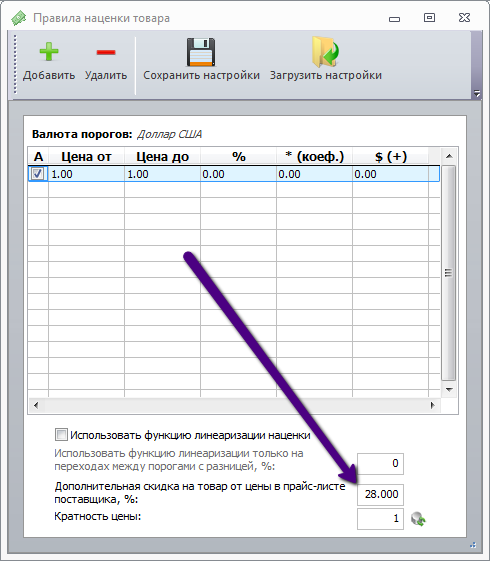Click the additional discount field showing 28.000
The image size is (490, 561).
coord(380,494)
